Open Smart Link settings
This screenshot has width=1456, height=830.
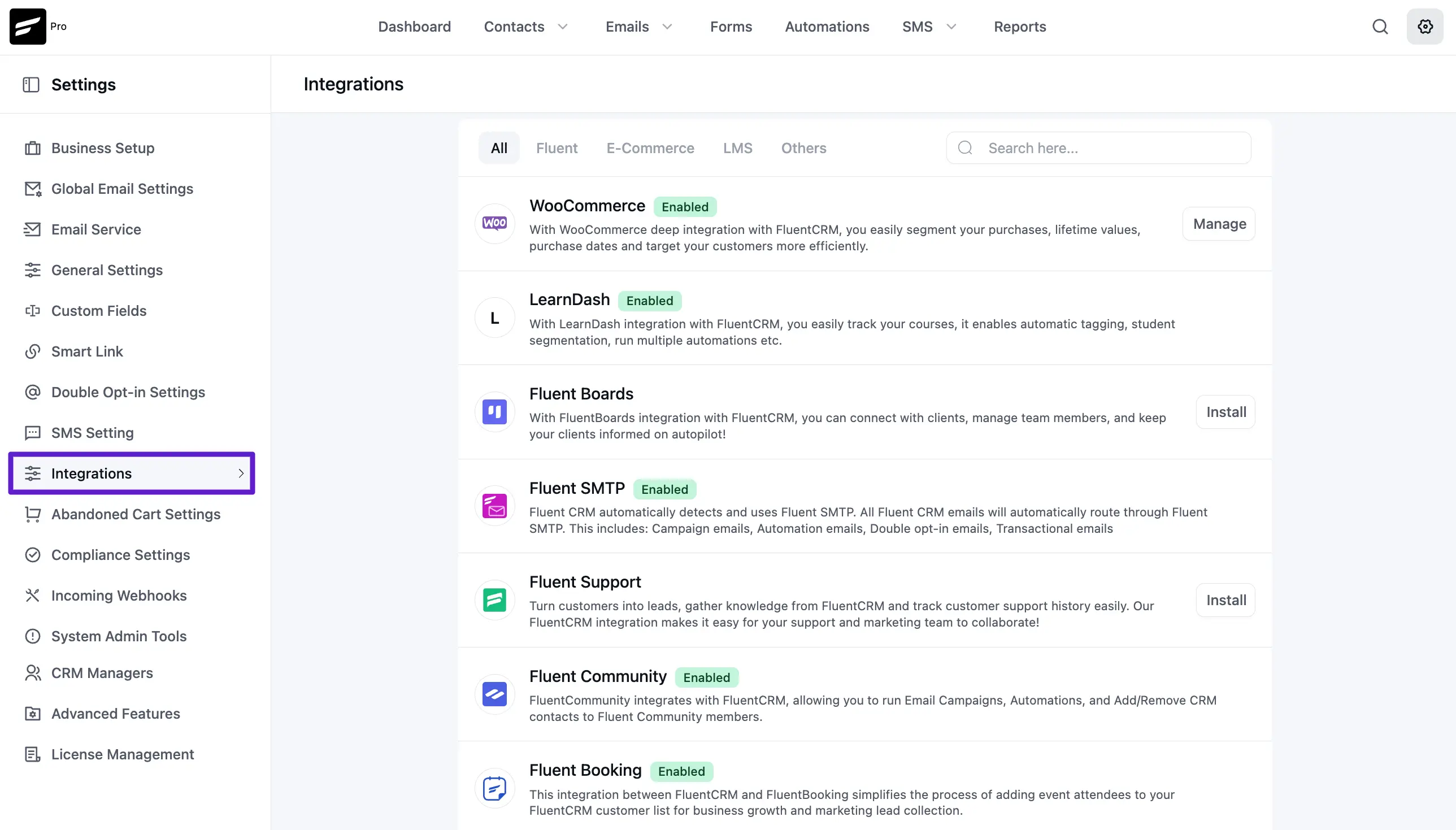click(86, 352)
